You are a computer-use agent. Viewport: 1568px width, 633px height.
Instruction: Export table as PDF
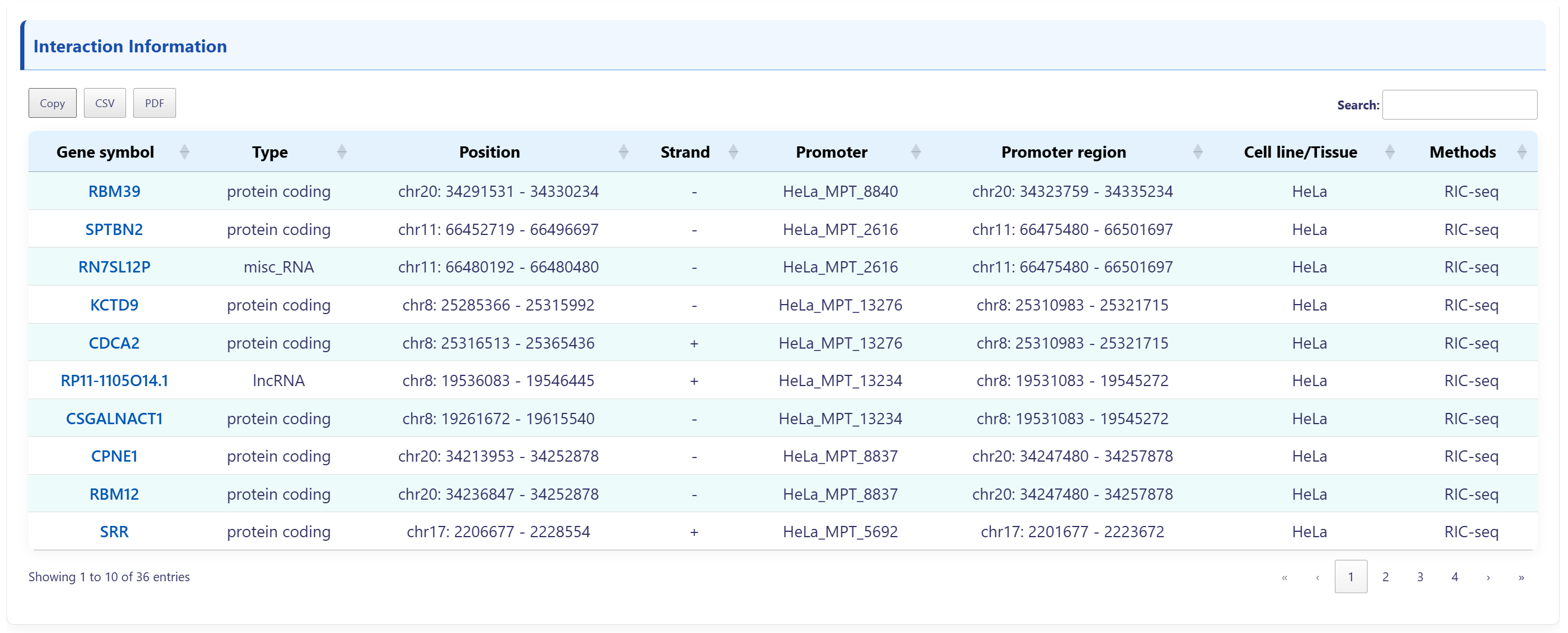[154, 104]
